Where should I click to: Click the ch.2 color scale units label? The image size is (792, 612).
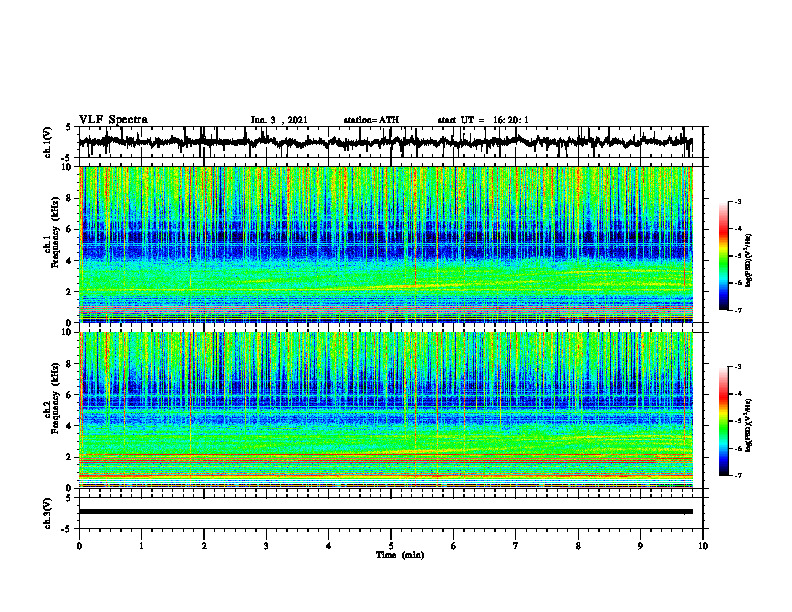(x=749, y=425)
